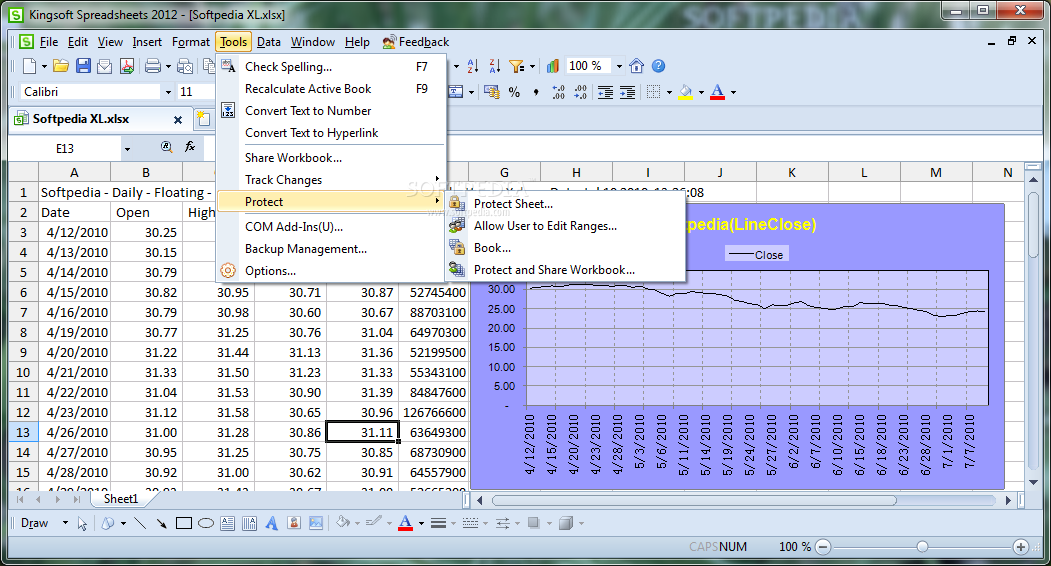Viewport: 1051px width, 566px height.
Task: Click the Increase Indent icon
Action: pyautogui.click(x=627, y=92)
